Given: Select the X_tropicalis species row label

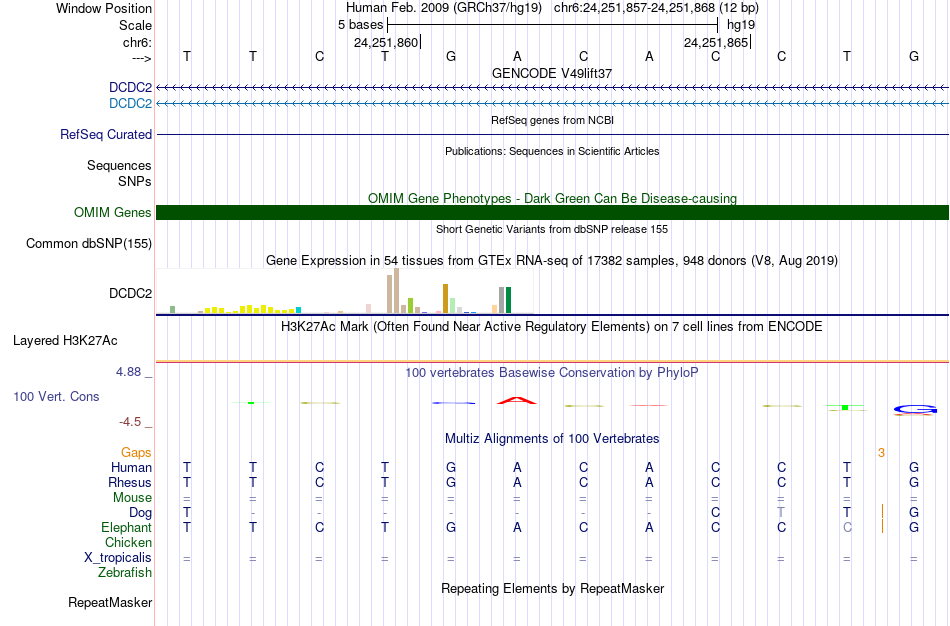Looking at the screenshot, I should click(118, 558).
